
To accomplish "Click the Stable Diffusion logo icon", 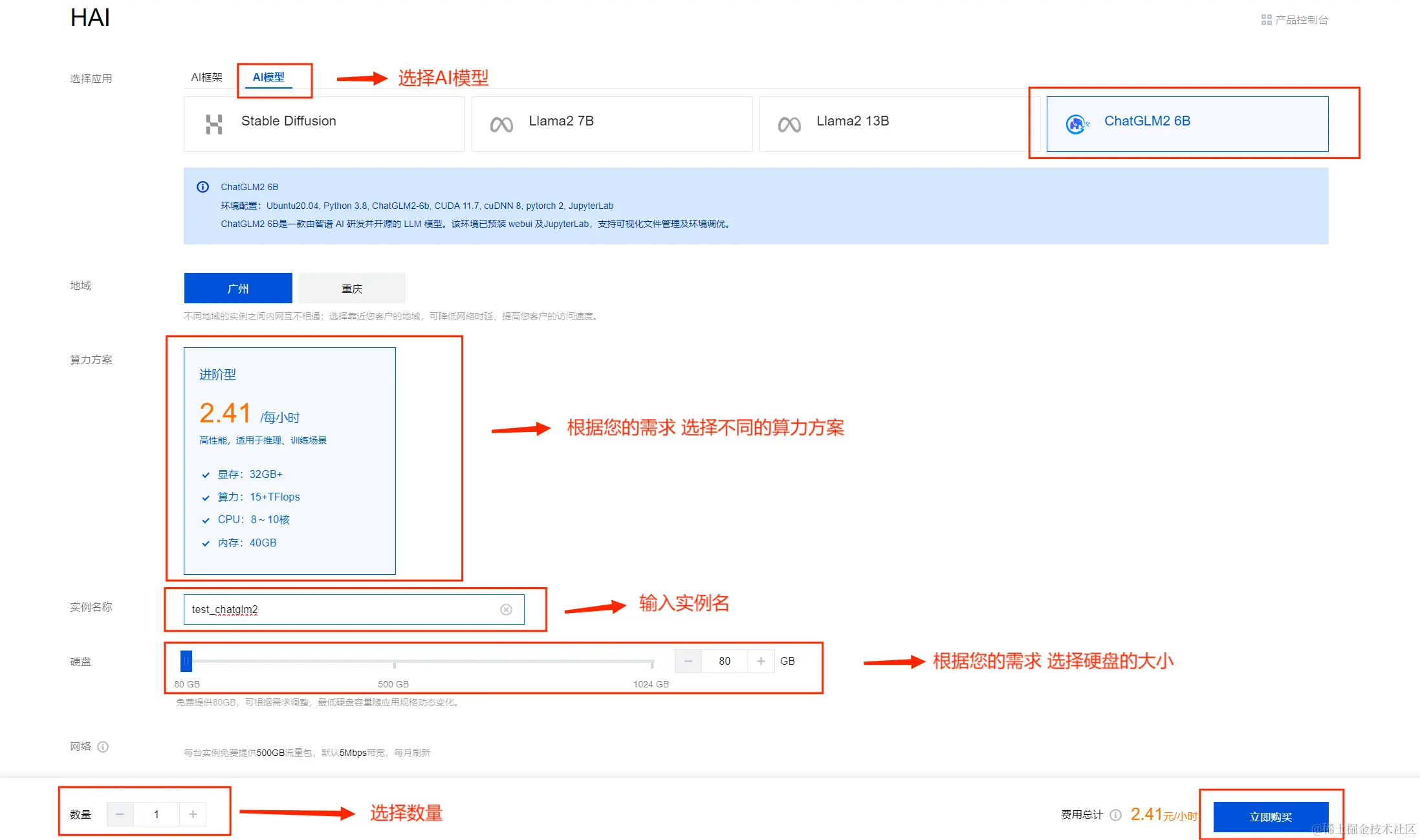I will (213, 124).
